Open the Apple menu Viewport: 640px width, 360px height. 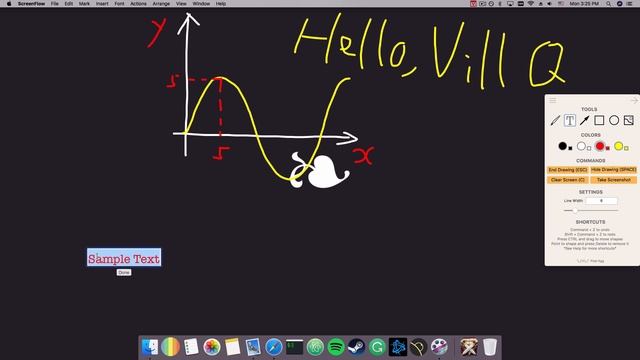[9, 4]
